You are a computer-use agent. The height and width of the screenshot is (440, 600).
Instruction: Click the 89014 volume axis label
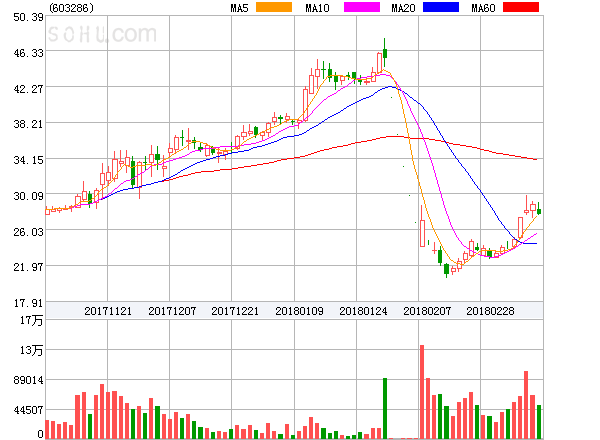pyautogui.click(x=28, y=380)
